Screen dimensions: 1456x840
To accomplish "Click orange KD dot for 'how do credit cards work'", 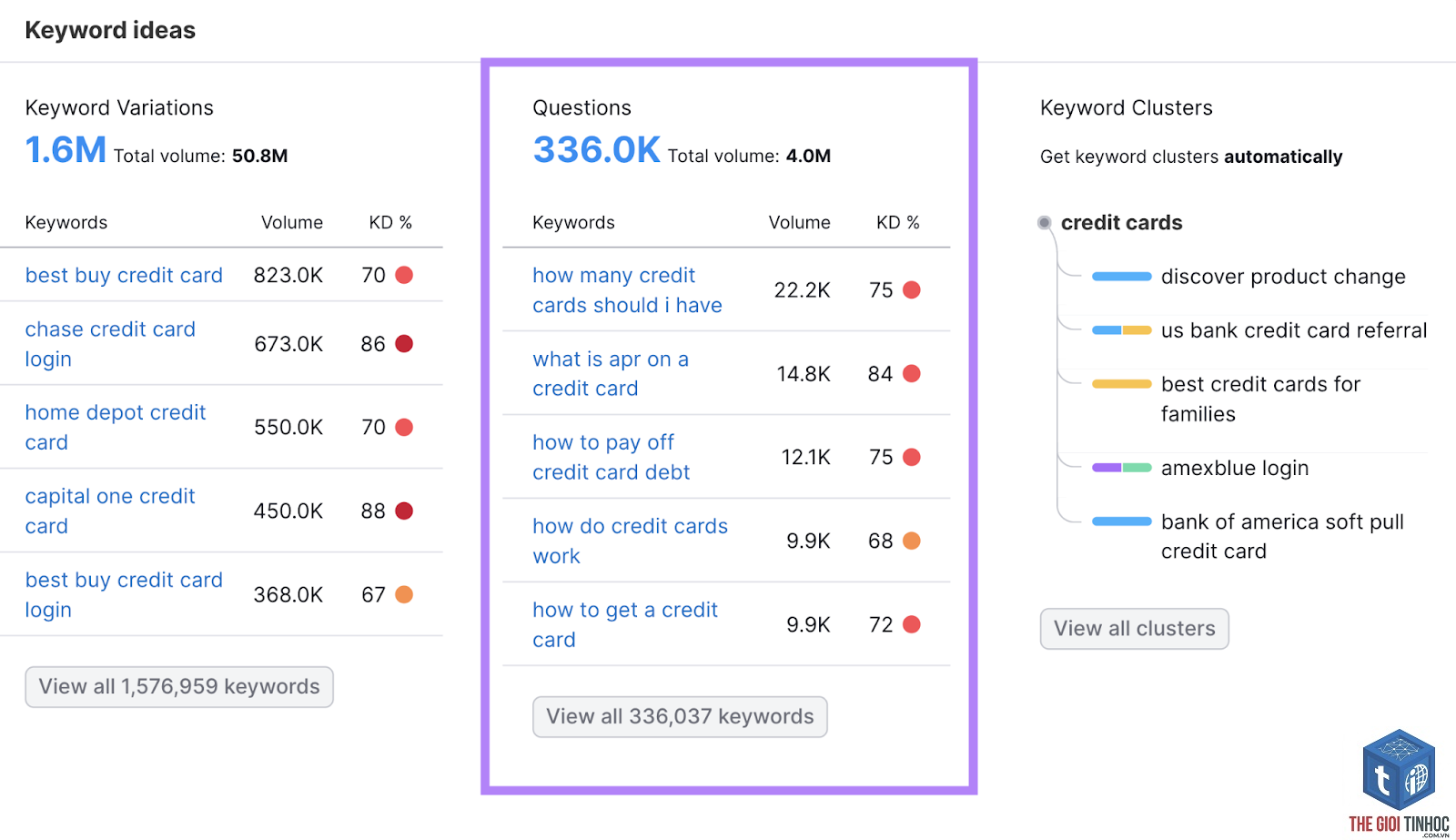I will tap(912, 541).
